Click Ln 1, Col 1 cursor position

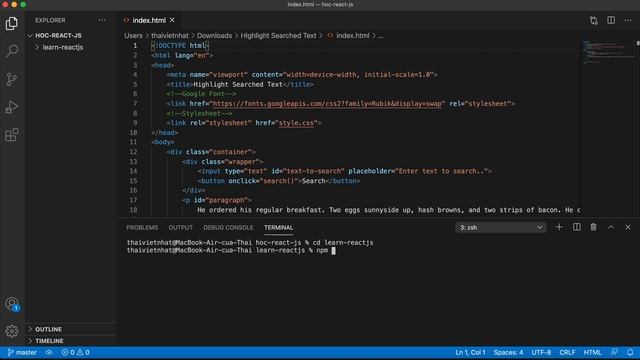pos(470,353)
